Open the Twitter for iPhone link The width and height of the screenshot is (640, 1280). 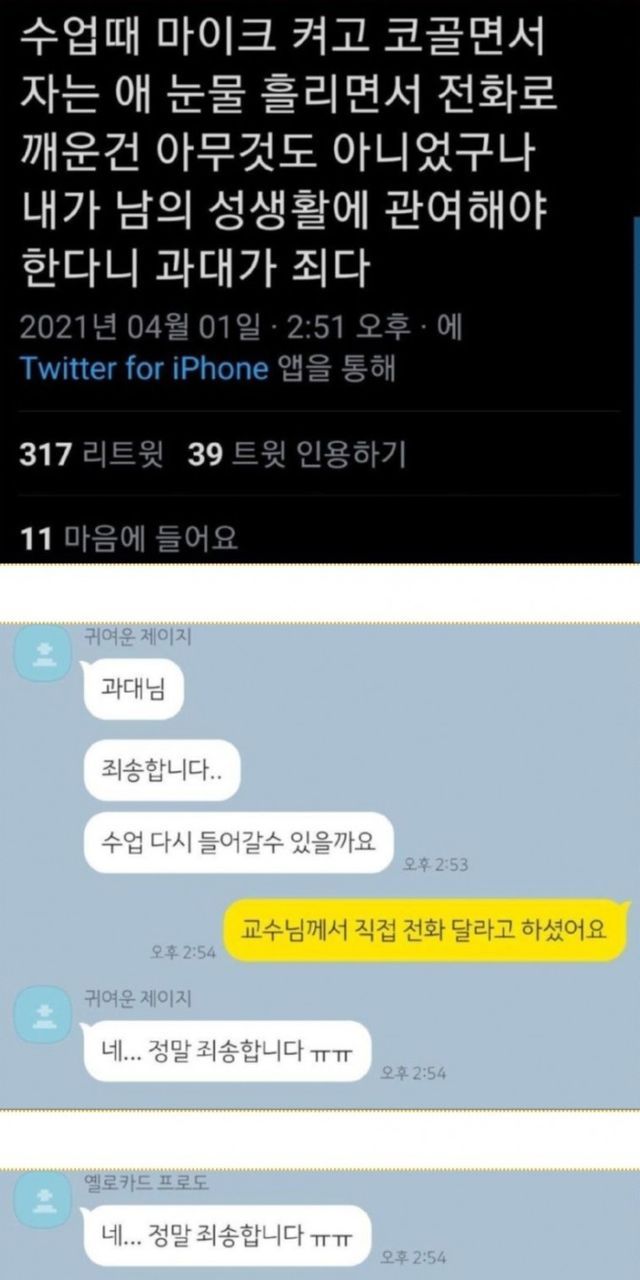tap(145, 368)
